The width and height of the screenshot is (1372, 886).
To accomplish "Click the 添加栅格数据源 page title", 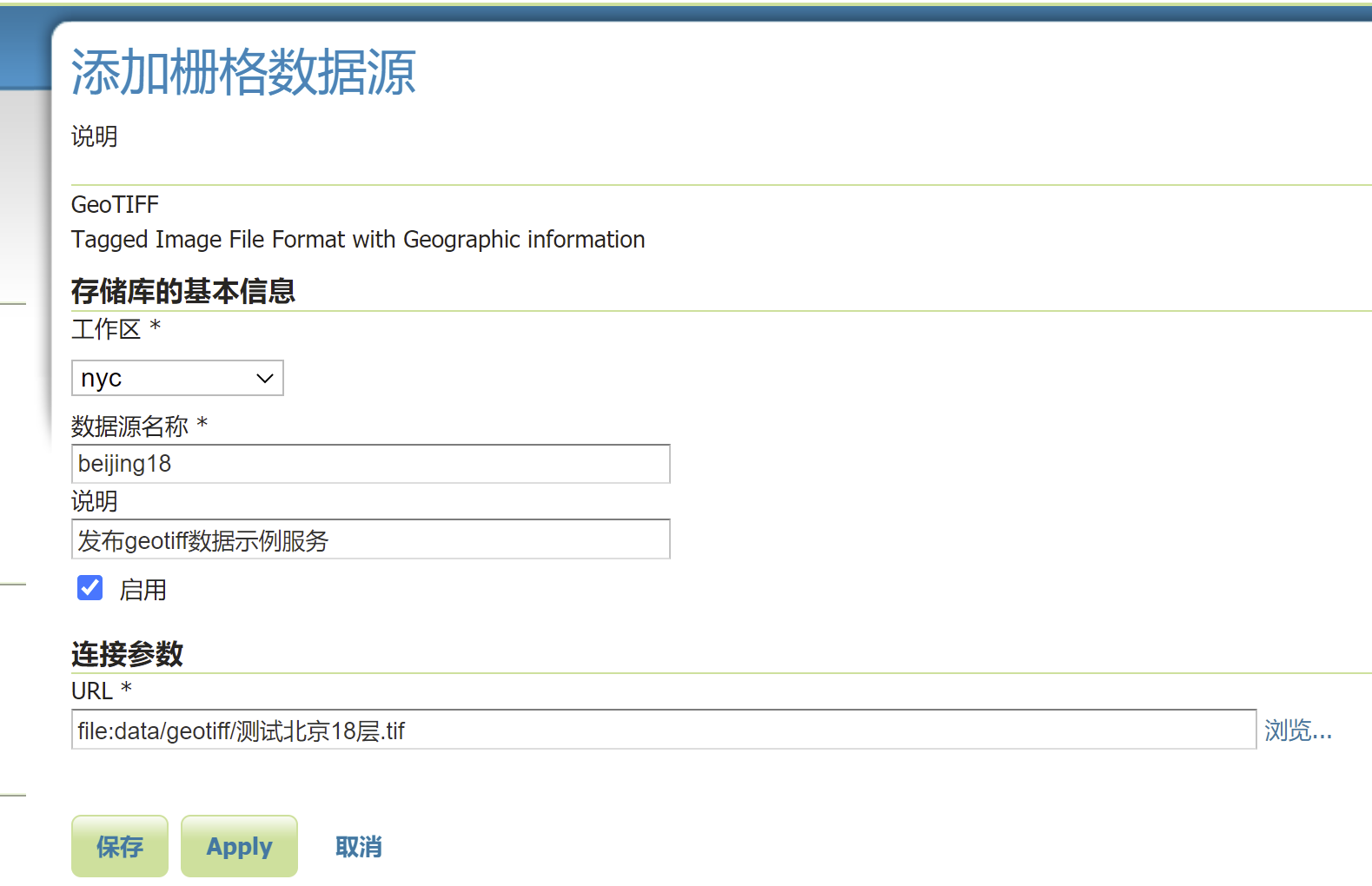I will click(243, 72).
